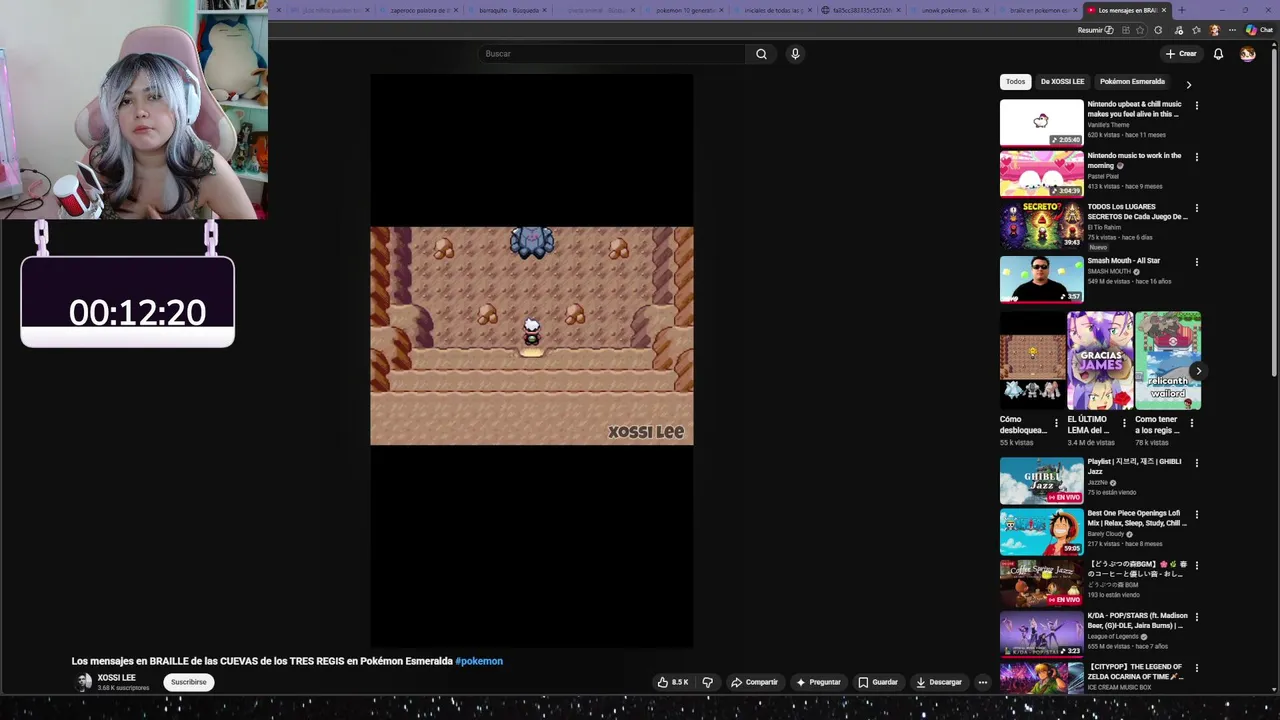Open CITYPOP Legend of Zelda video title
The image size is (1280, 720).
(1136, 671)
